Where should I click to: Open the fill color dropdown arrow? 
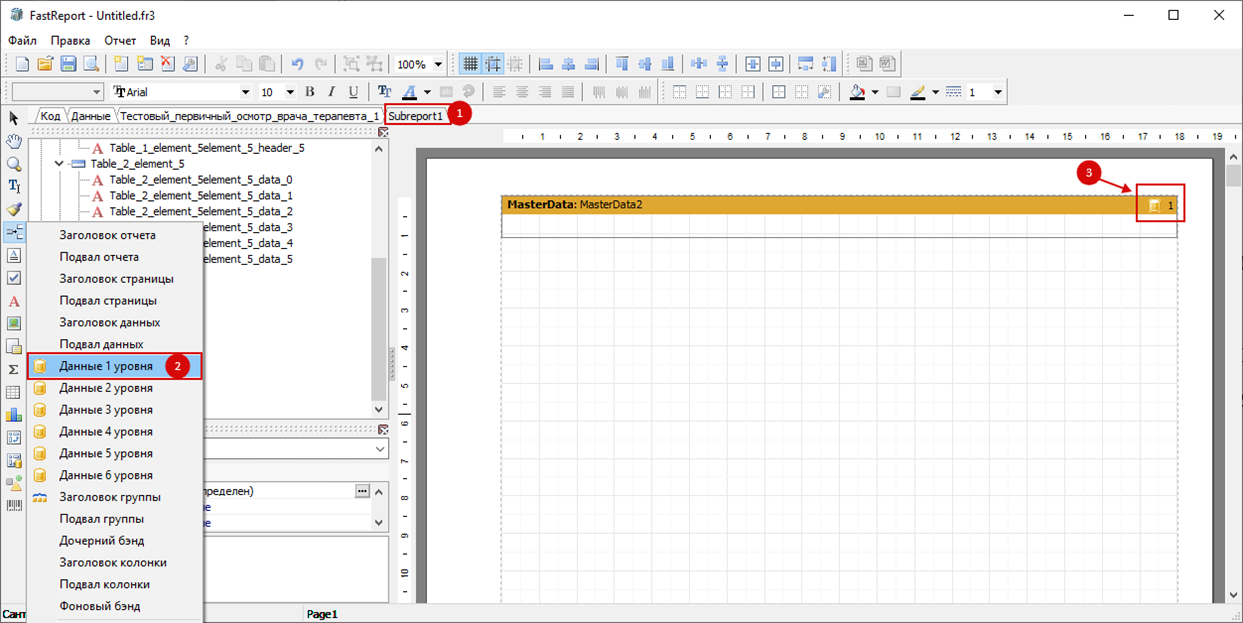point(875,92)
